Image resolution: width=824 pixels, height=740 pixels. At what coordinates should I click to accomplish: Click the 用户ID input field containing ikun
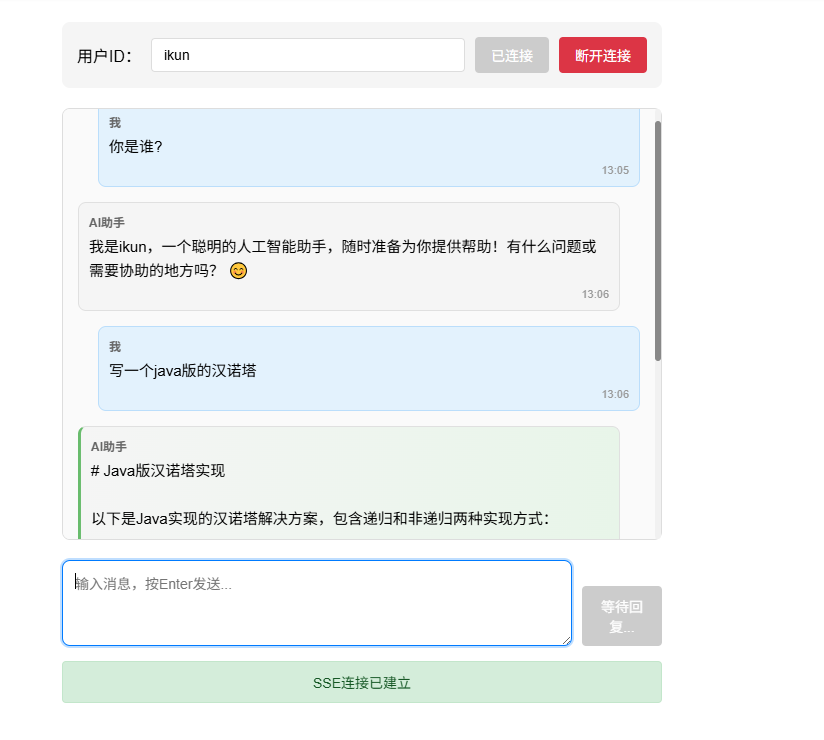coord(307,55)
